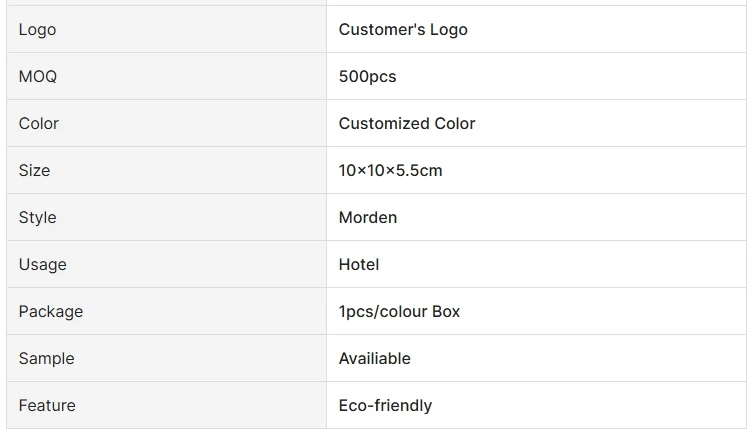Click the Logo label cell
747x431 pixels.
tap(37, 30)
